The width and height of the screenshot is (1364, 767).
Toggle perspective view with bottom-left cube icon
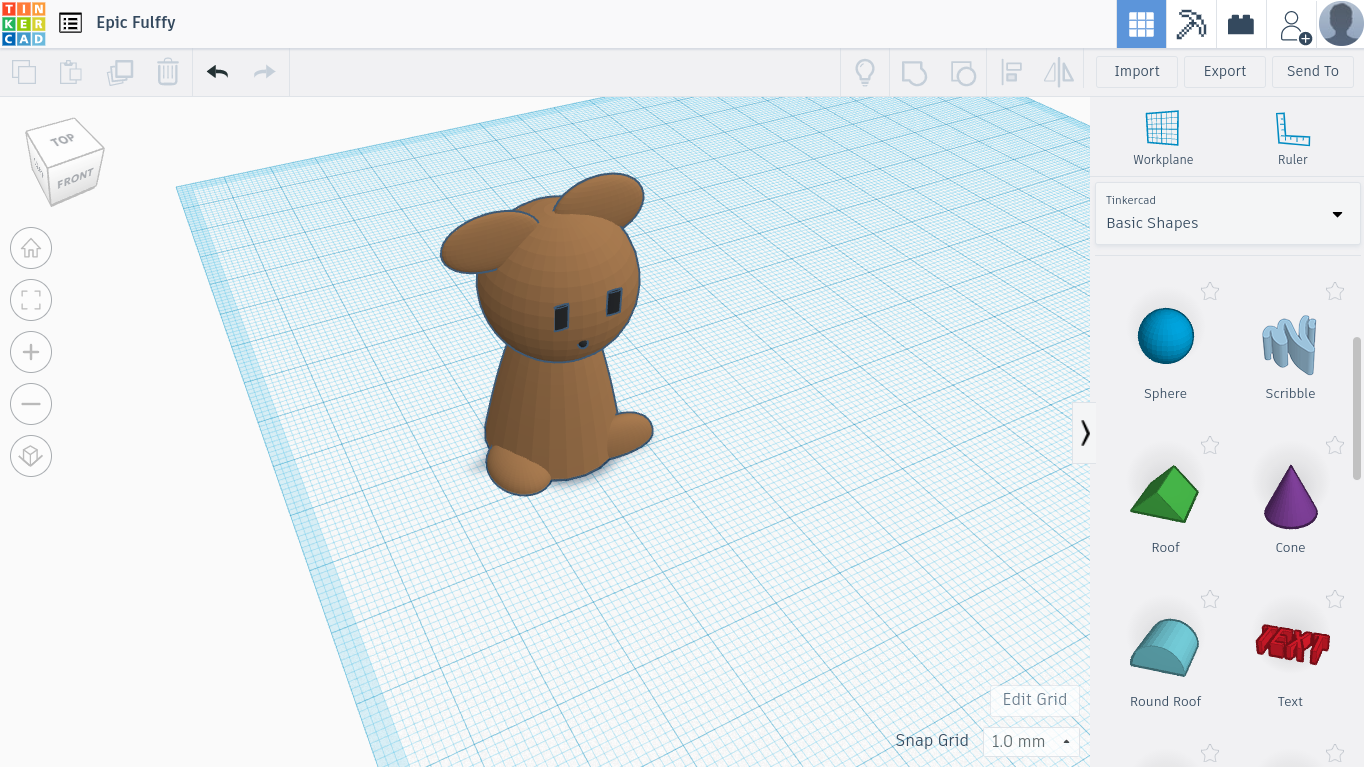coord(31,455)
